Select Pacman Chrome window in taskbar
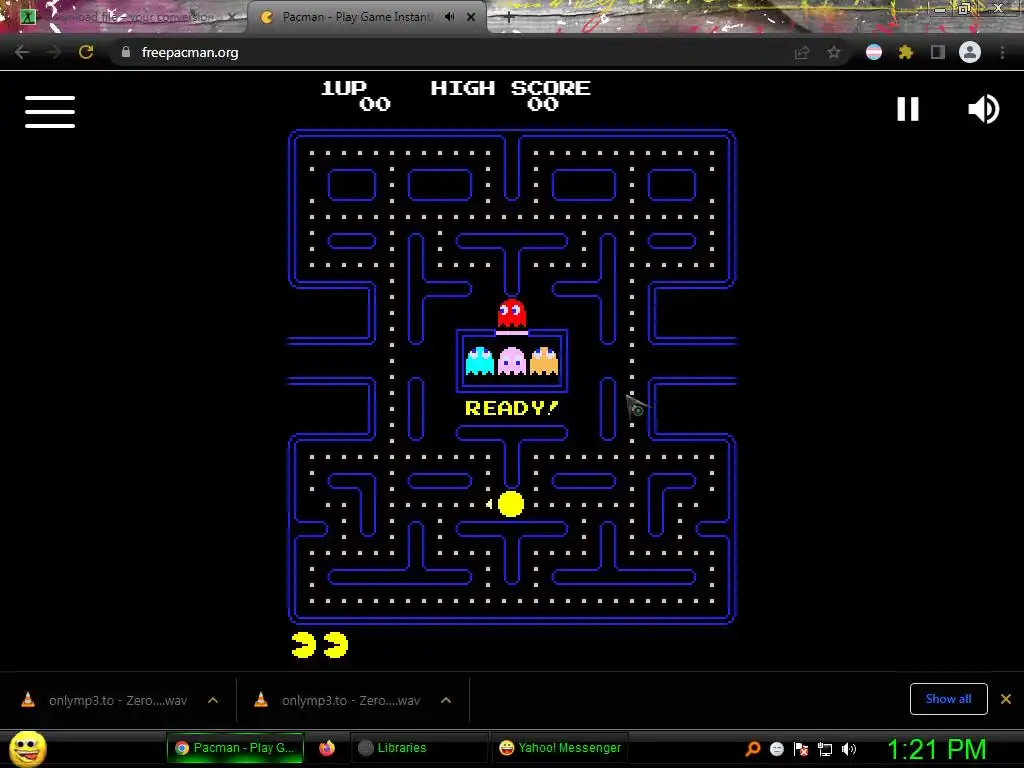This screenshot has width=1024, height=768. coord(235,748)
